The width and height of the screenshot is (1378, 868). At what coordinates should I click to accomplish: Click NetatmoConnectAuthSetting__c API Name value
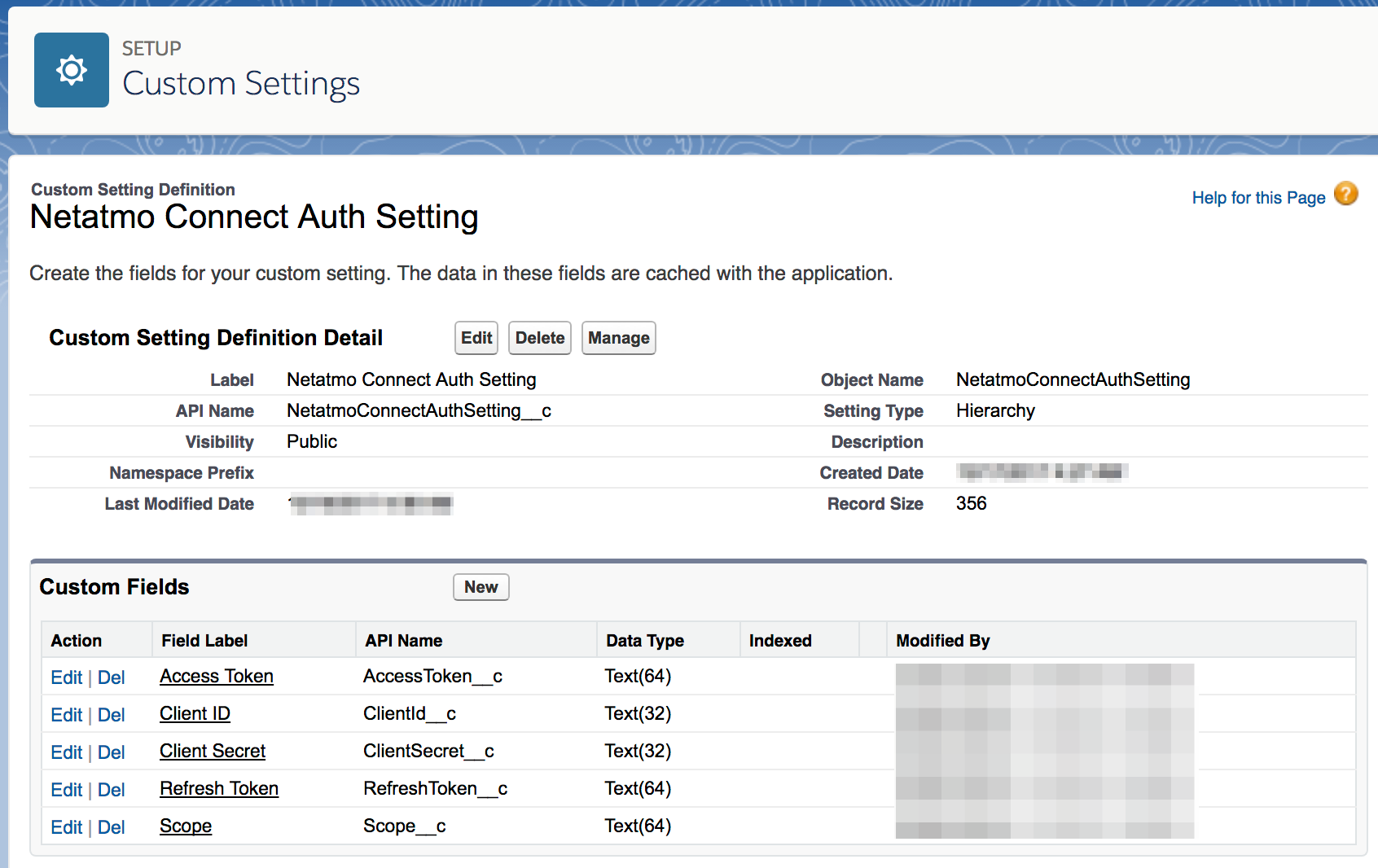pyautogui.click(x=419, y=411)
